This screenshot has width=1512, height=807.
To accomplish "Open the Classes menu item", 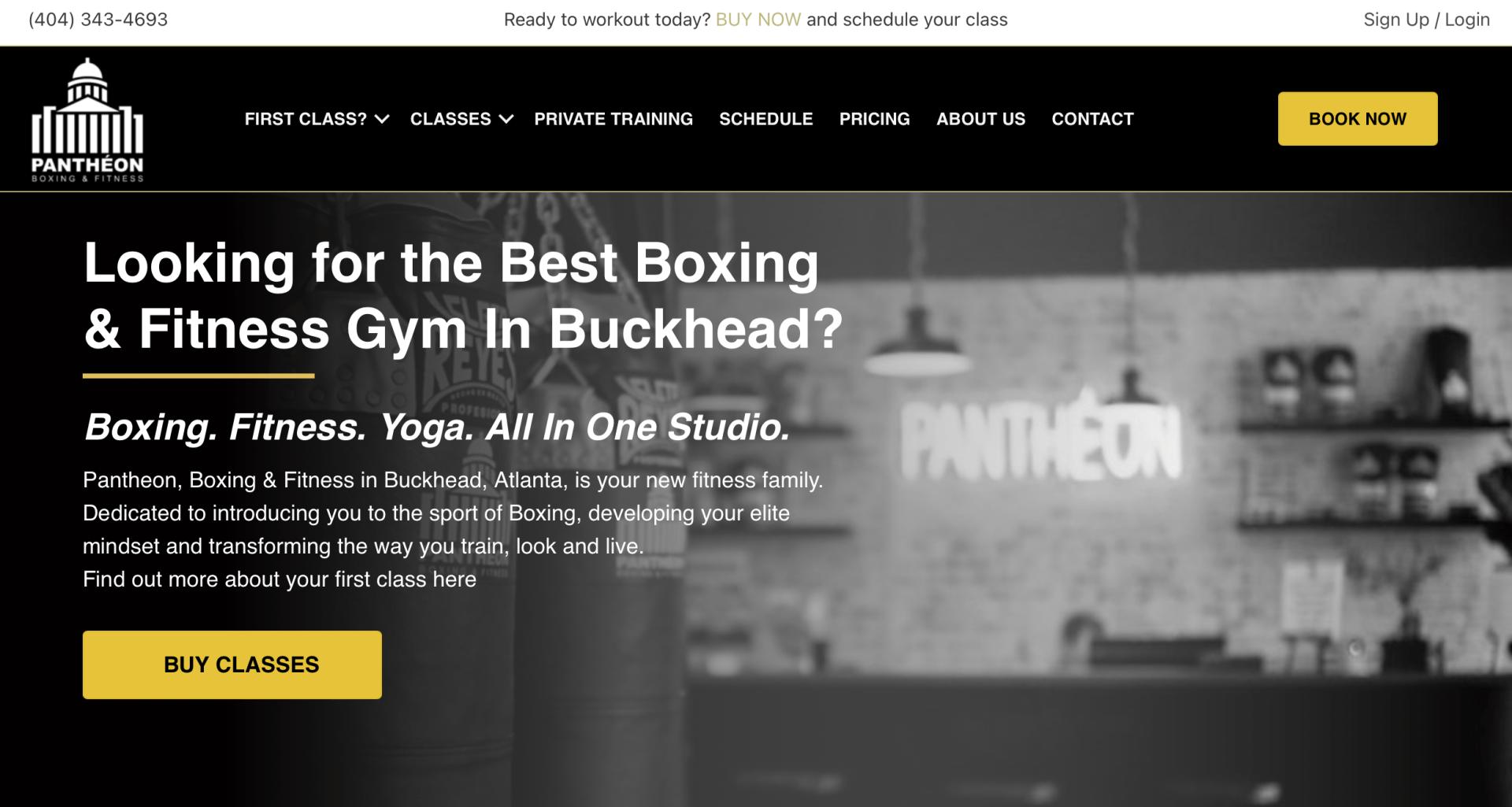I will (450, 119).
